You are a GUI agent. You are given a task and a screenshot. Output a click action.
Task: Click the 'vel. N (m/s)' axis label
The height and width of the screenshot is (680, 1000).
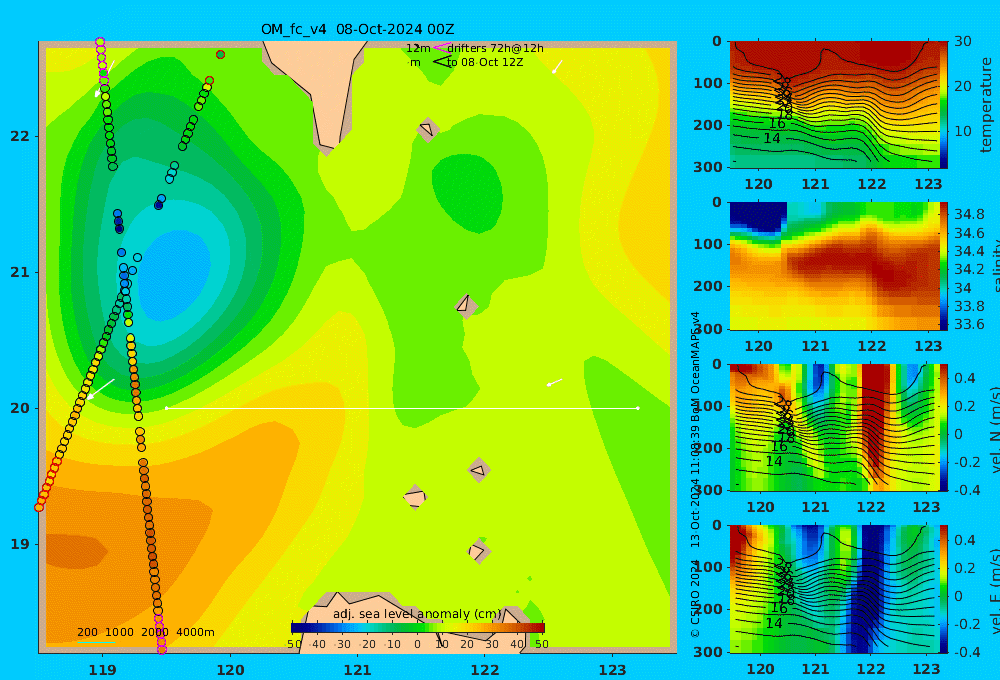994,429
